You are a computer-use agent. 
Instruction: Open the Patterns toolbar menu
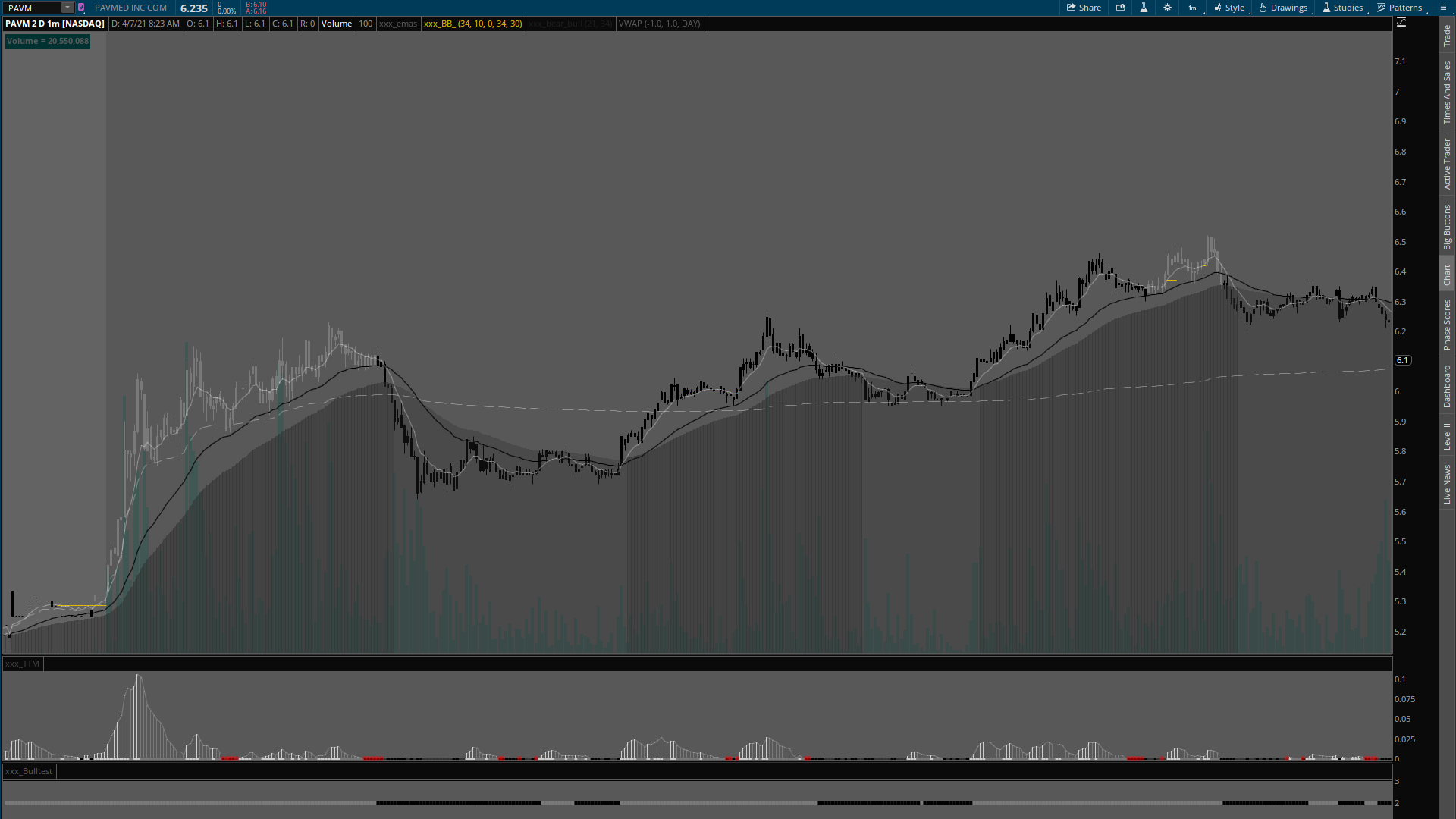1400,8
